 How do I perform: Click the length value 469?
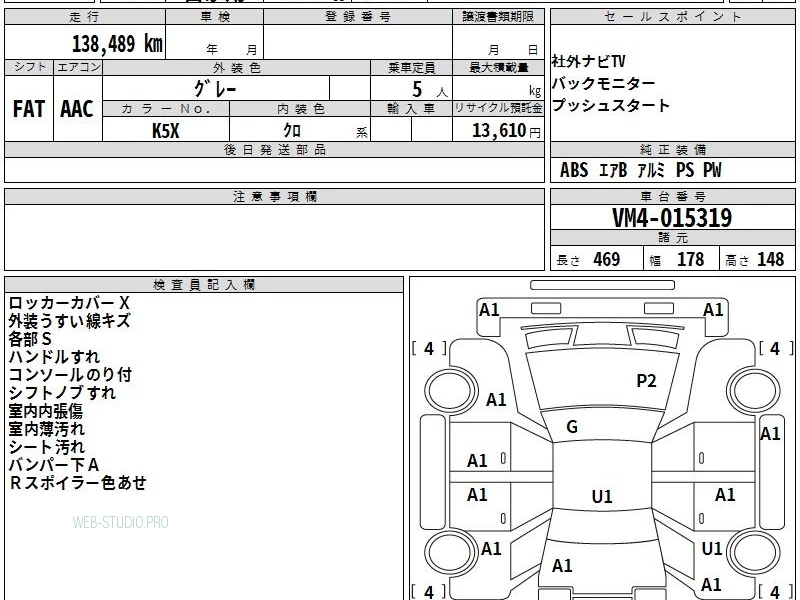click(607, 260)
